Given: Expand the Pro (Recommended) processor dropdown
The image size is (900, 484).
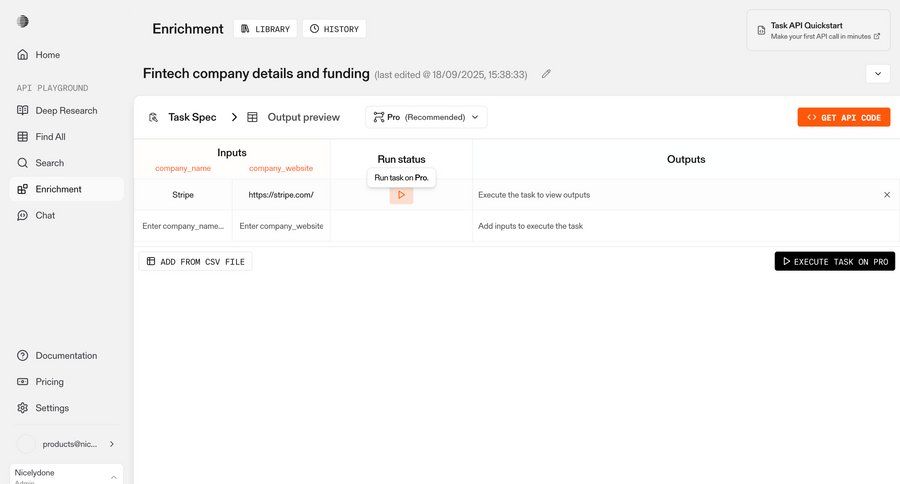Looking at the screenshot, I should pyautogui.click(x=426, y=117).
